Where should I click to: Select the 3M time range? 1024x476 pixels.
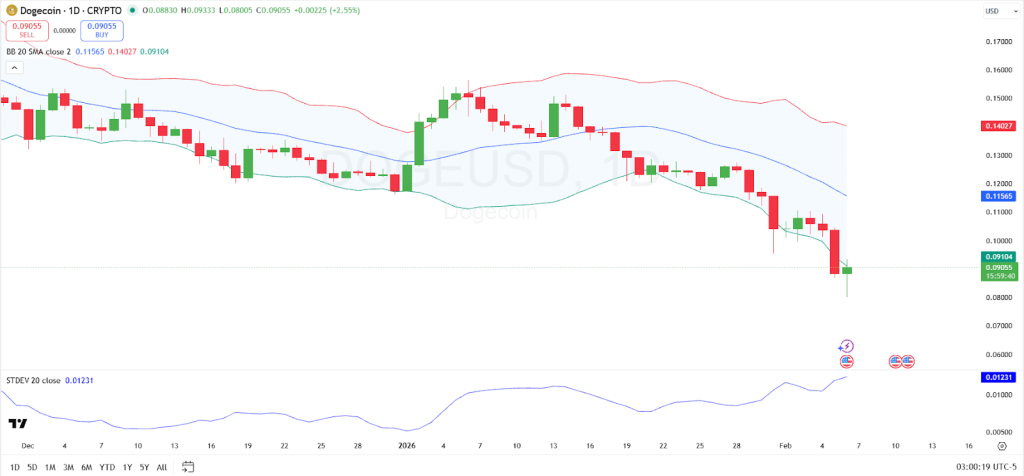[68, 467]
